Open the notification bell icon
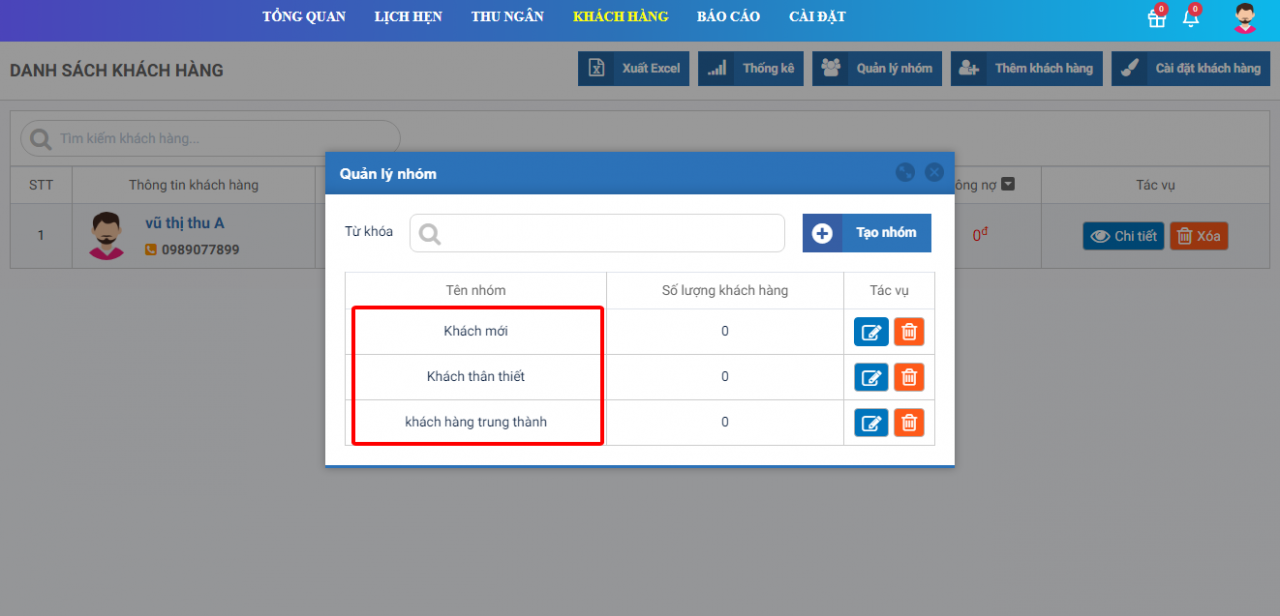The height and width of the screenshot is (616, 1280). point(1190,18)
